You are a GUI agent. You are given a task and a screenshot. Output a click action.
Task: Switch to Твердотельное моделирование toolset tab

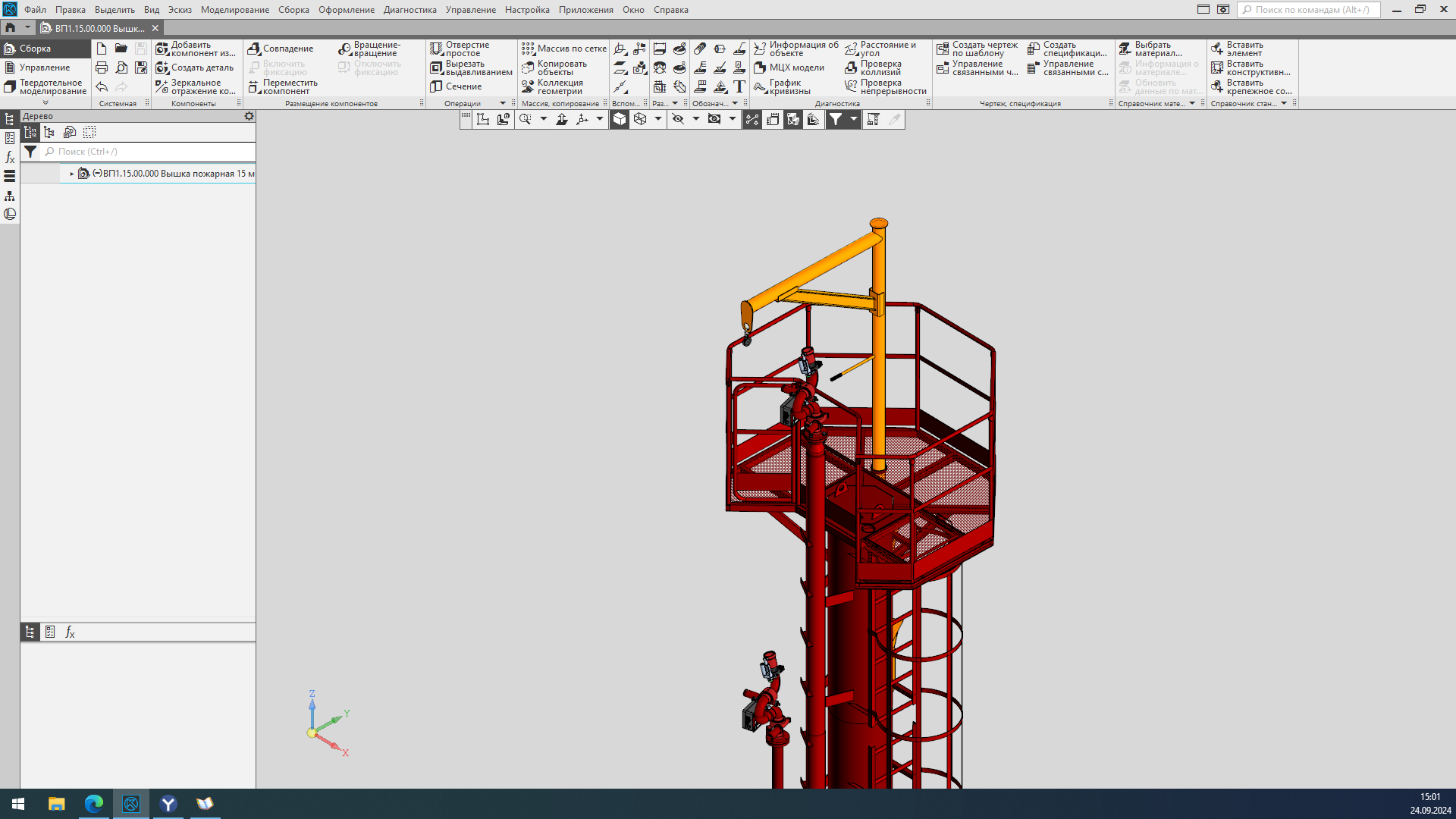coord(45,87)
